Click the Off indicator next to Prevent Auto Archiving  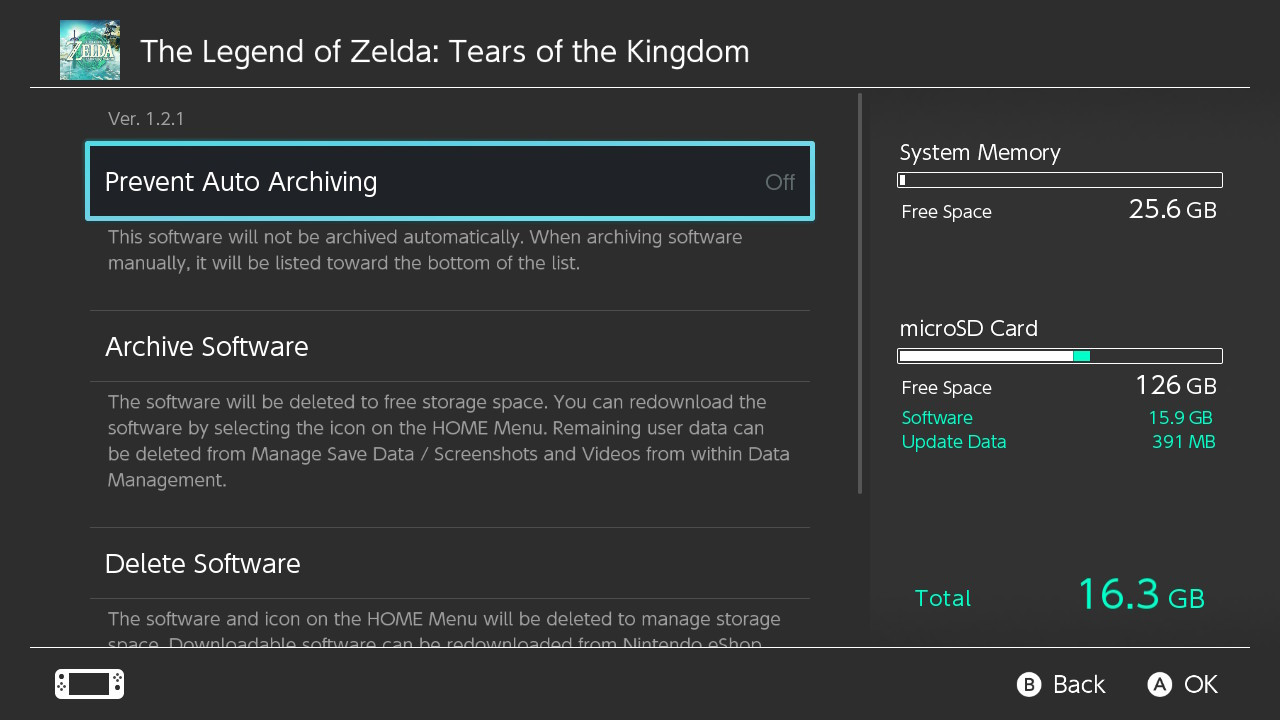pyautogui.click(x=779, y=181)
